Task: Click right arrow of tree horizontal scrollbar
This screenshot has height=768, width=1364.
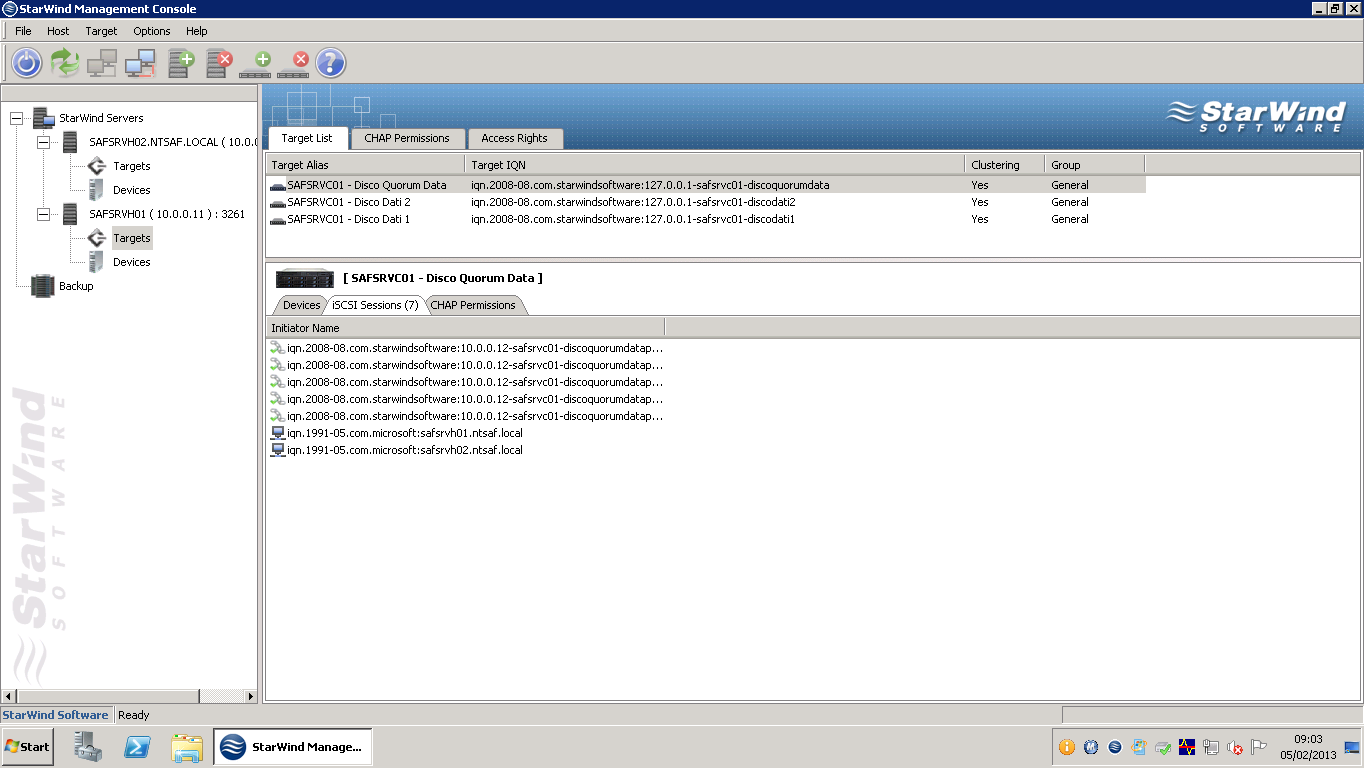Action: (251, 696)
